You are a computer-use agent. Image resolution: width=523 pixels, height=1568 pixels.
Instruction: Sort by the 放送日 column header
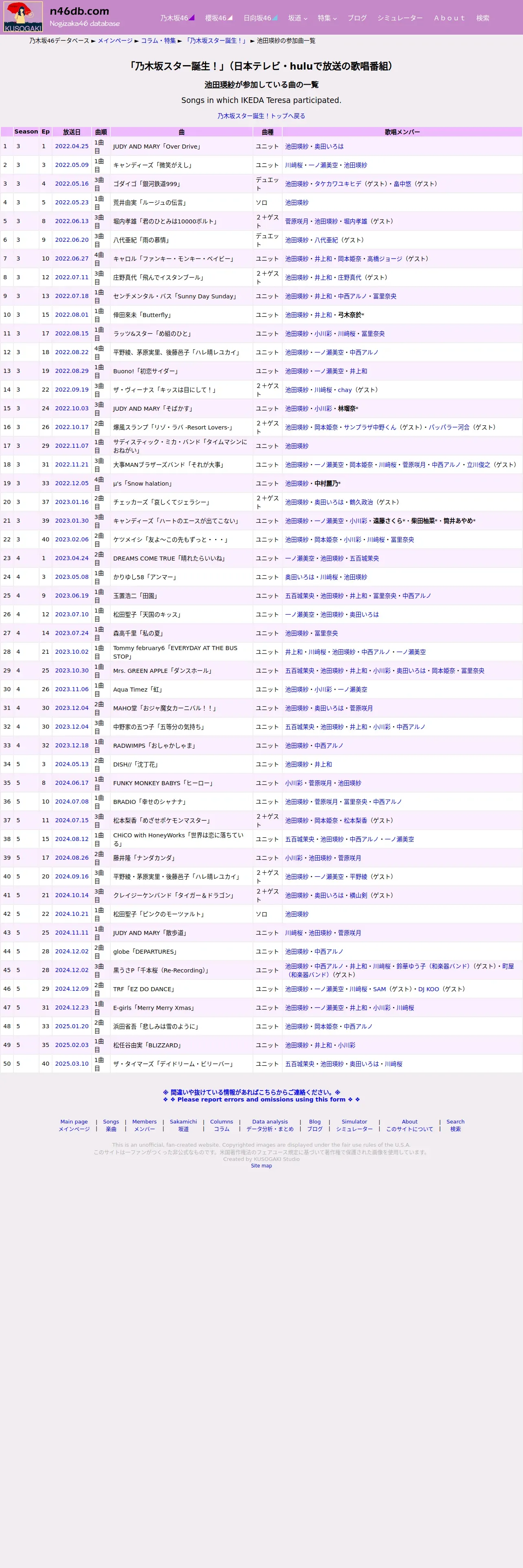[x=72, y=131]
